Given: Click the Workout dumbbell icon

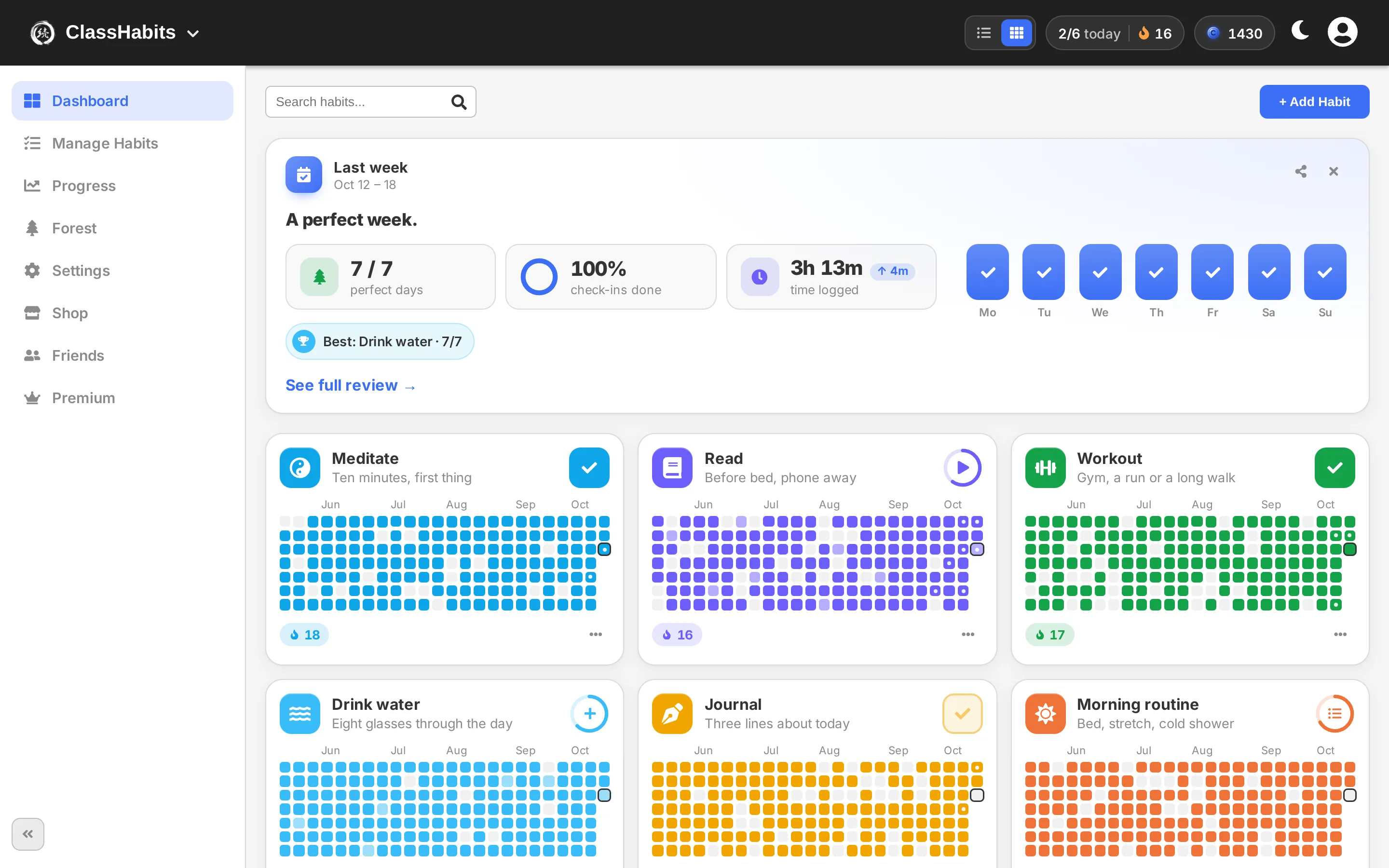Looking at the screenshot, I should pos(1045,468).
